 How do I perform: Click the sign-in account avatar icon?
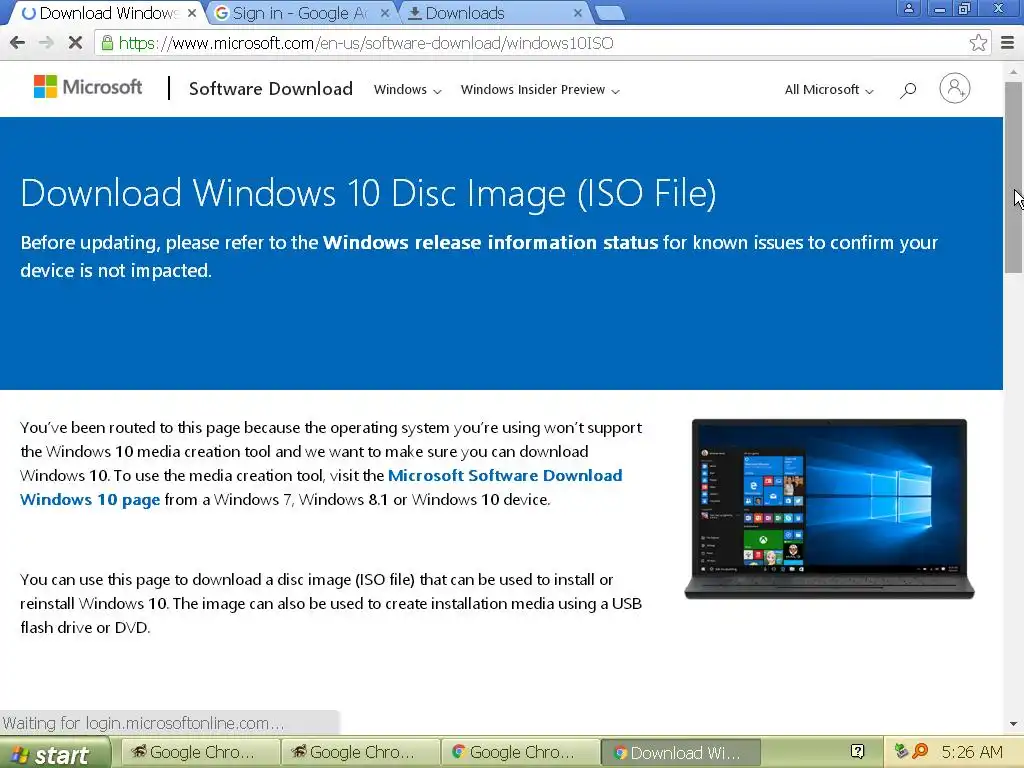(x=955, y=88)
